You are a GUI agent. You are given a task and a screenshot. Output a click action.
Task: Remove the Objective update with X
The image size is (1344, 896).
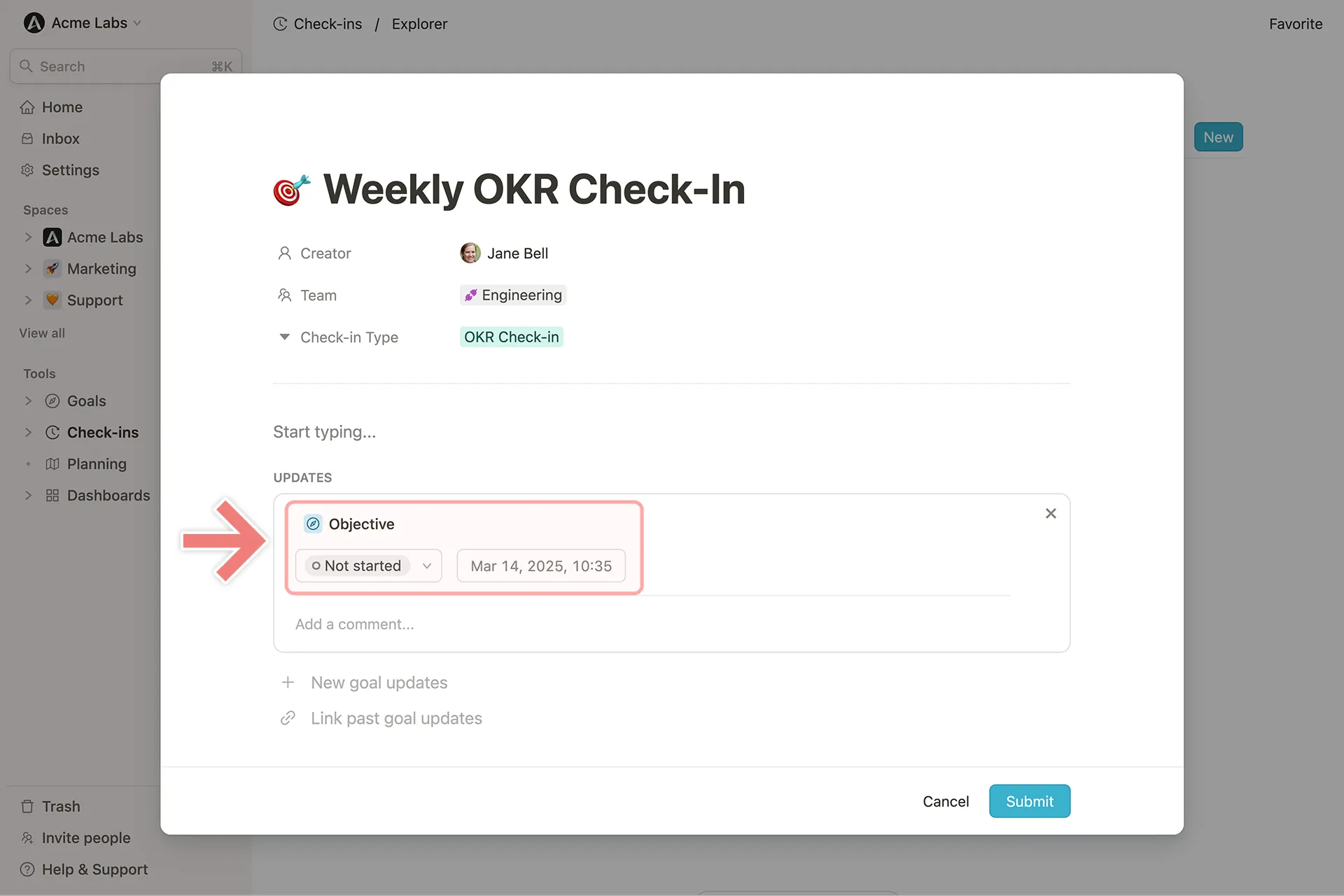(x=1050, y=514)
